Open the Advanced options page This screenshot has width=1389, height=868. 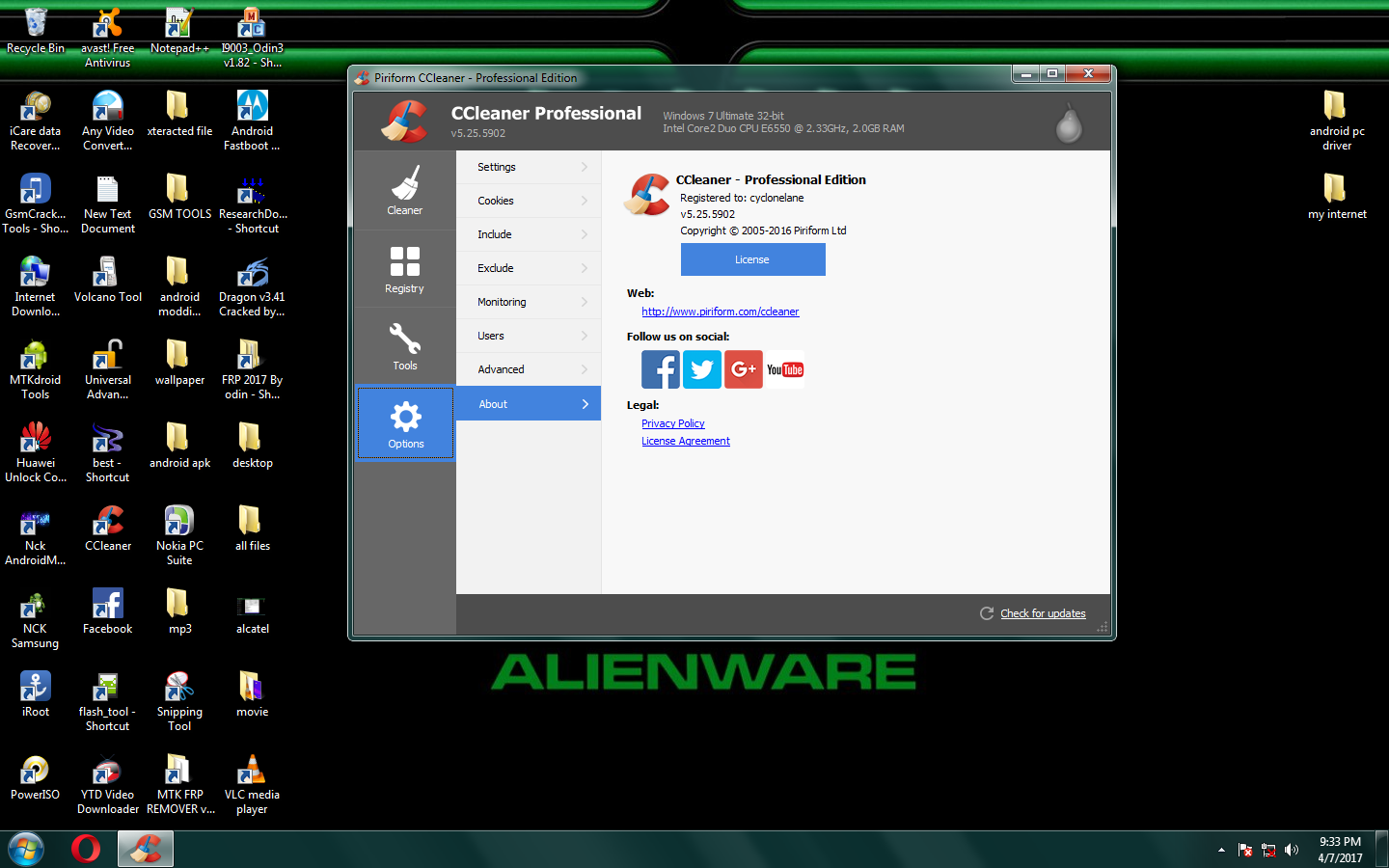pos(529,369)
